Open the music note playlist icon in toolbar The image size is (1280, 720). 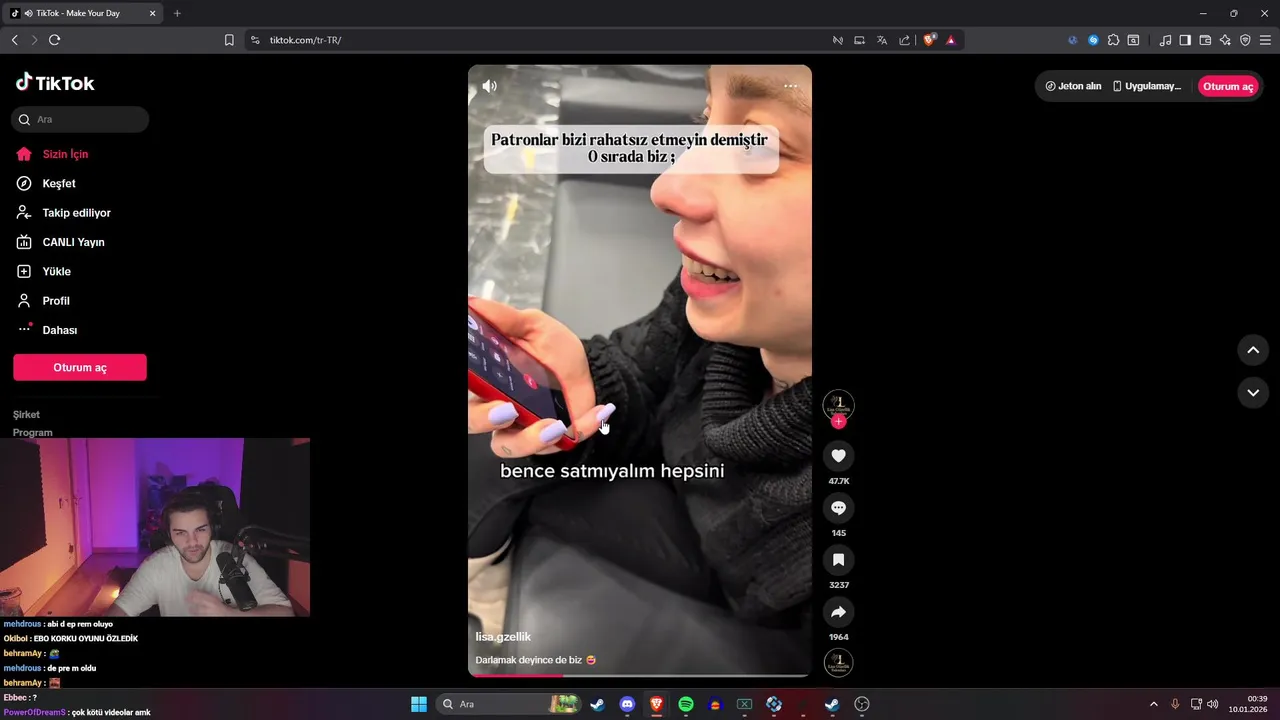(x=1165, y=40)
